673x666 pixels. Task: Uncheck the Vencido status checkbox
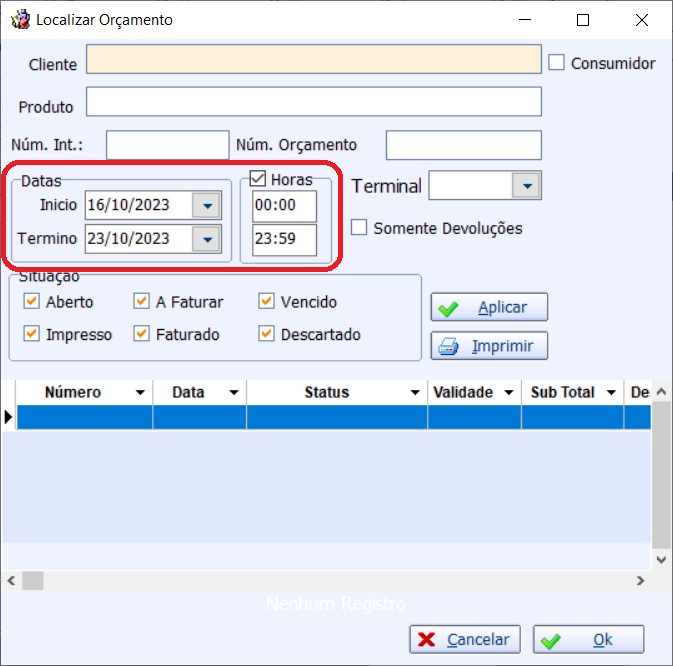coord(266,302)
